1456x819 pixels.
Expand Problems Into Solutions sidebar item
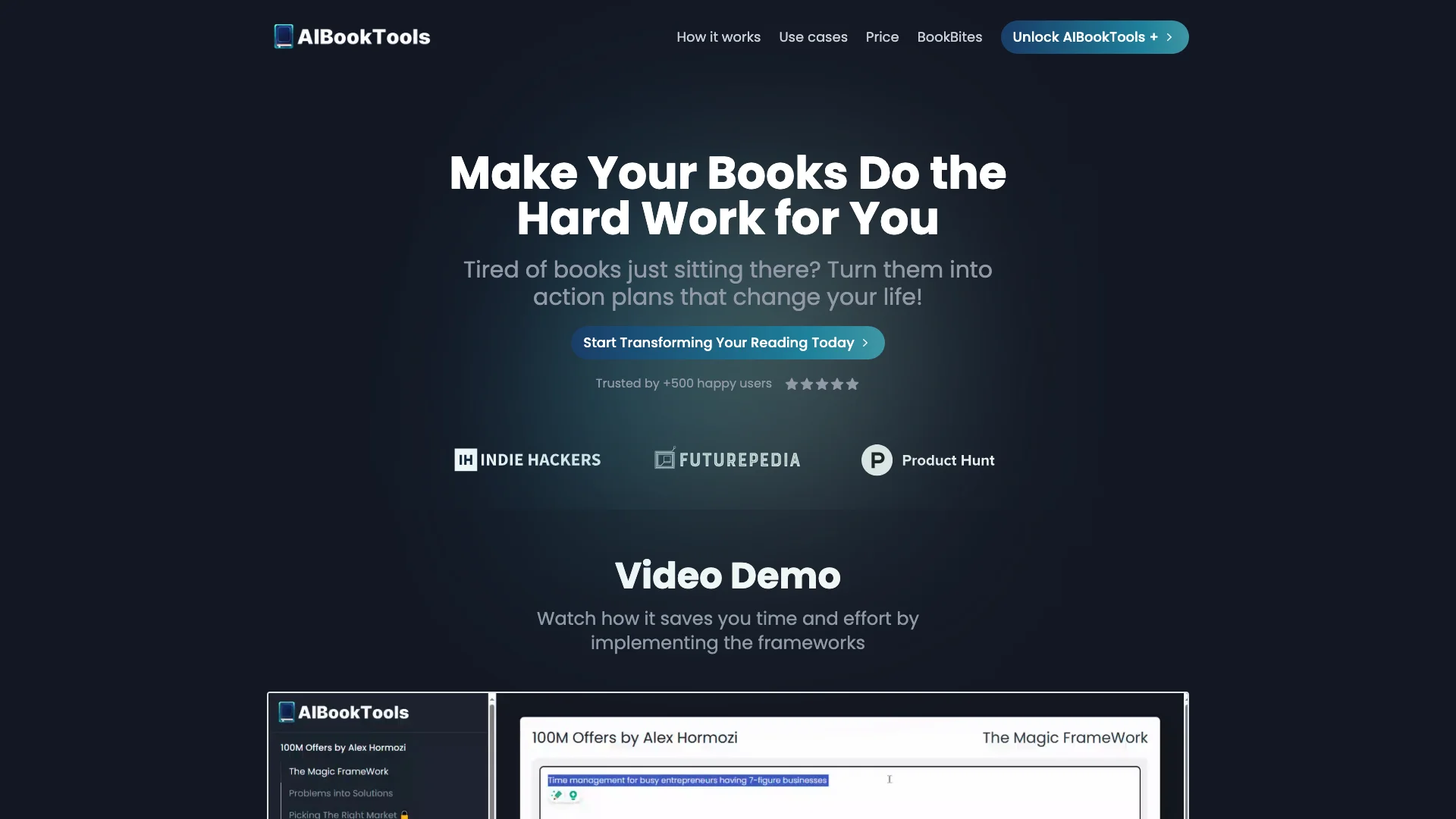[x=340, y=793]
